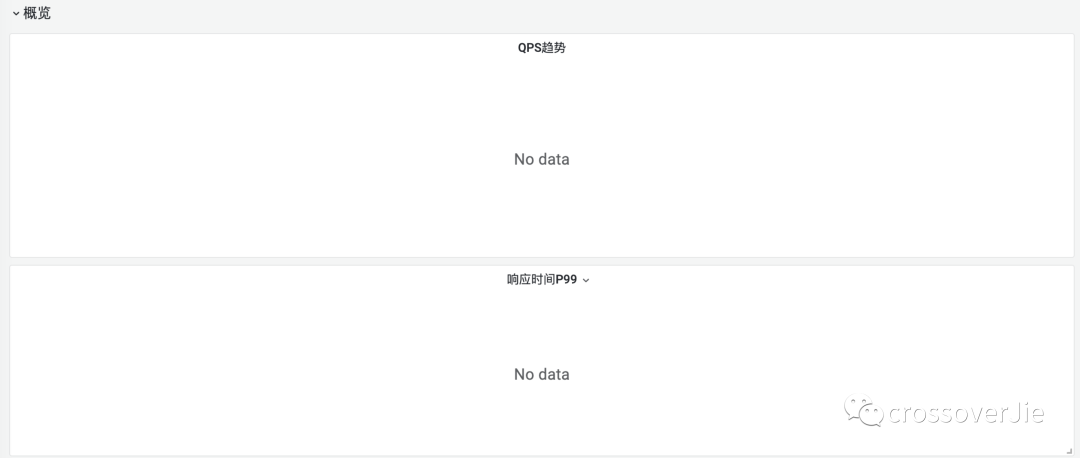Click the smaller chat bubble in the watermark
The width and height of the screenshot is (1080, 458).
[872, 415]
